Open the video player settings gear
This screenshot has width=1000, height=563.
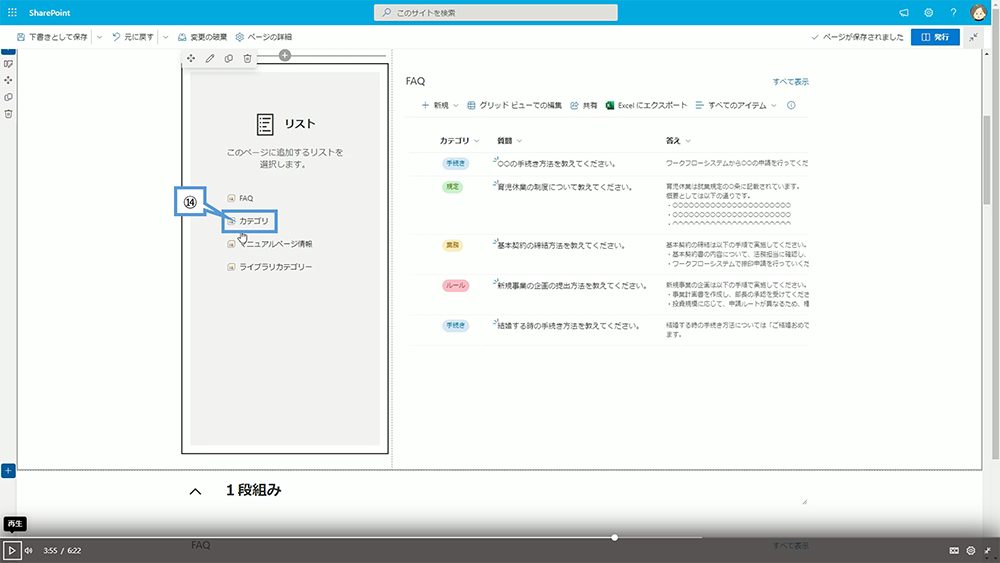[x=971, y=550]
